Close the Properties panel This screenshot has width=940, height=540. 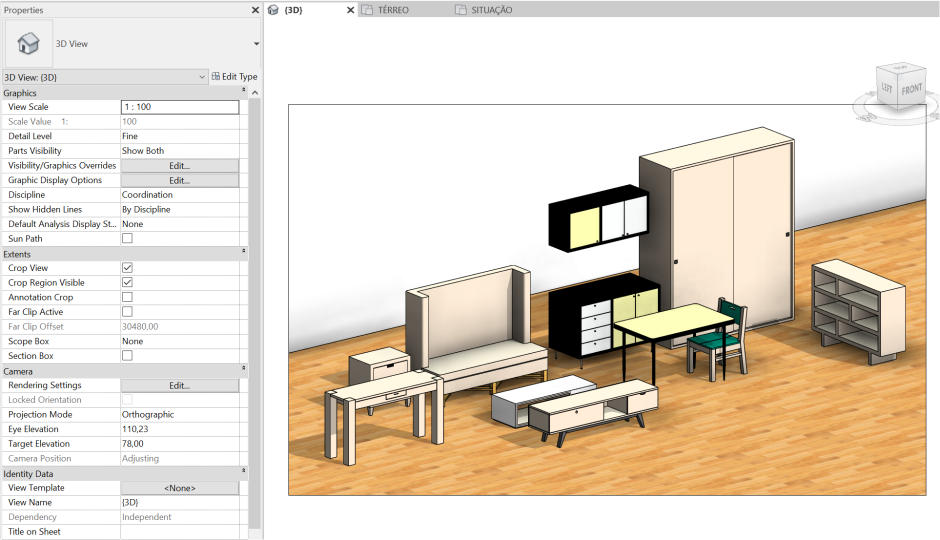pyautogui.click(x=255, y=10)
